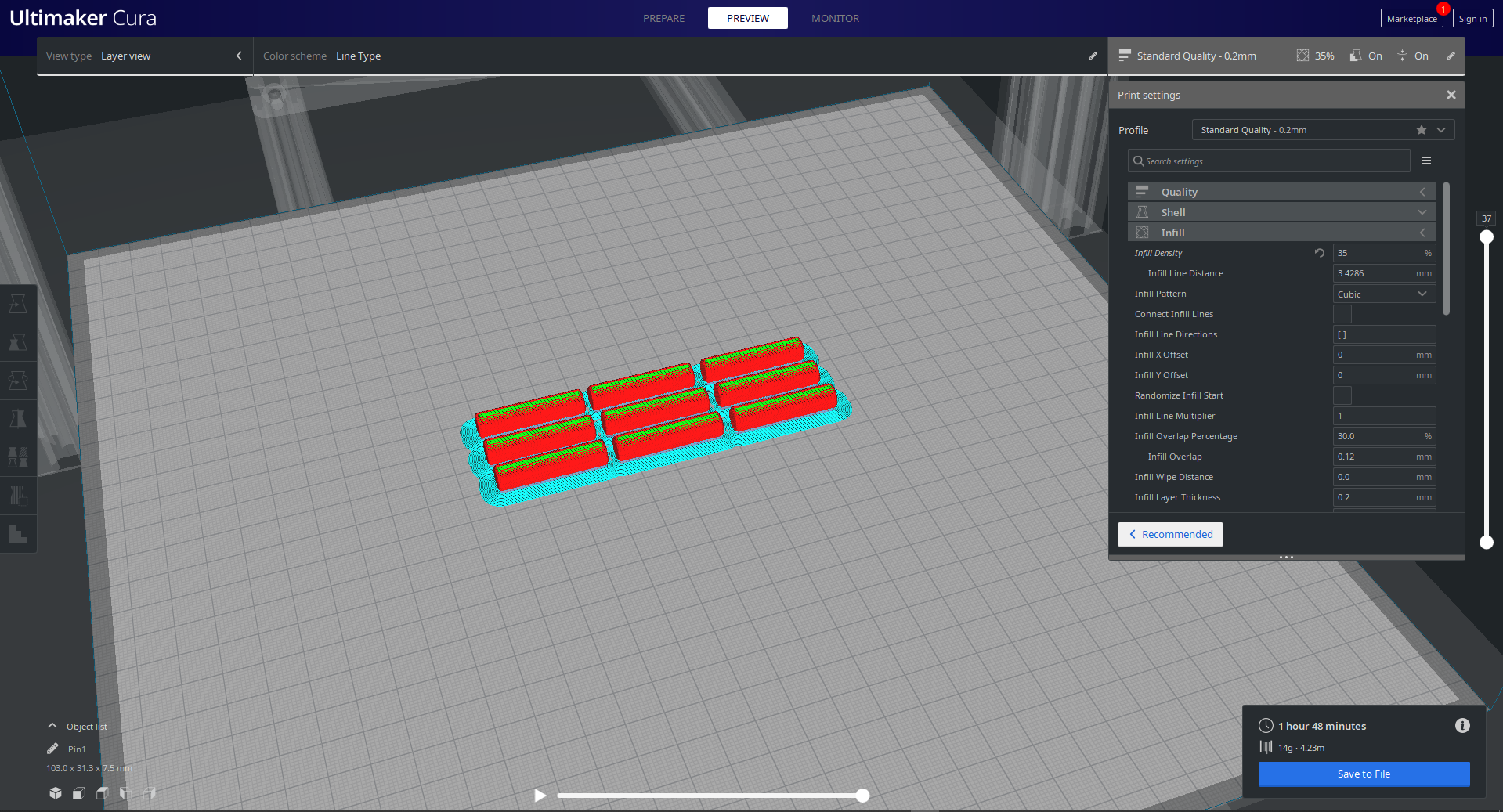Click the Infill Wipe Distance field
Viewport: 1503px width, 812px height.
point(1384,477)
